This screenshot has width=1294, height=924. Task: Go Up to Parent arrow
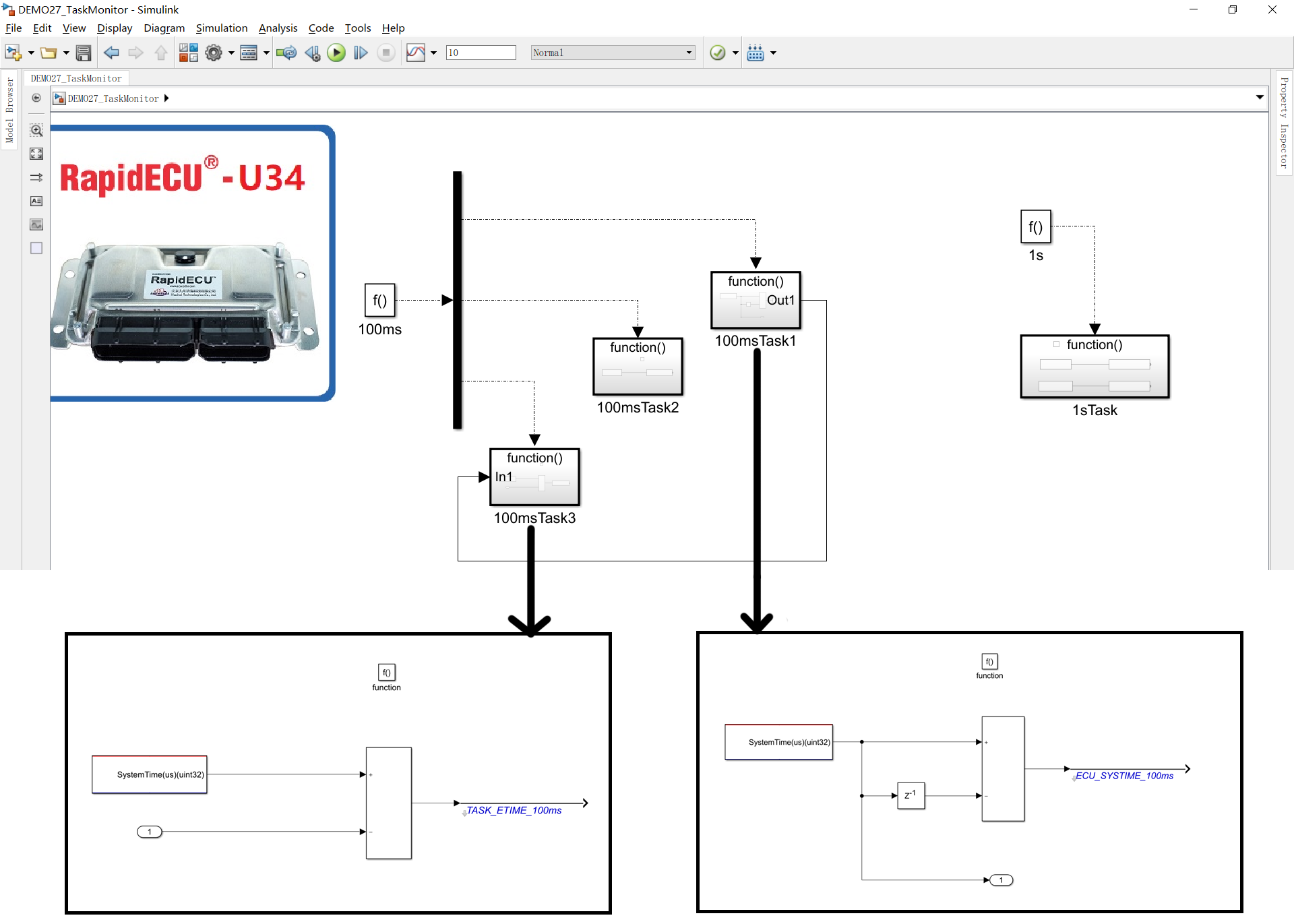[161, 53]
